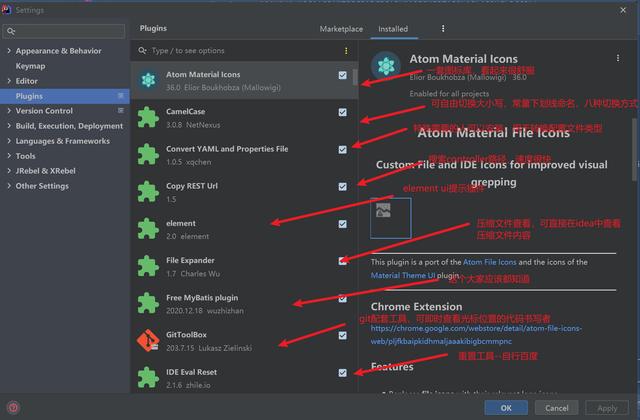
Task: Select the Free MyBatis plugin name text
Action: tap(202, 298)
